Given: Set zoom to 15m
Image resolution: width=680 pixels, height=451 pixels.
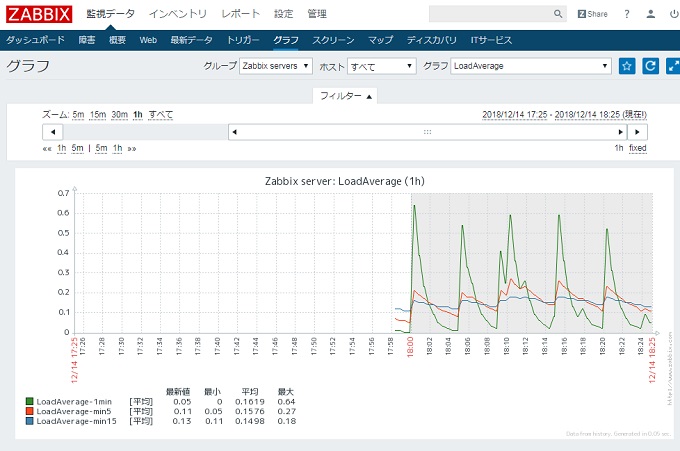Looking at the screenshot, I should click(x=98, y=114).
